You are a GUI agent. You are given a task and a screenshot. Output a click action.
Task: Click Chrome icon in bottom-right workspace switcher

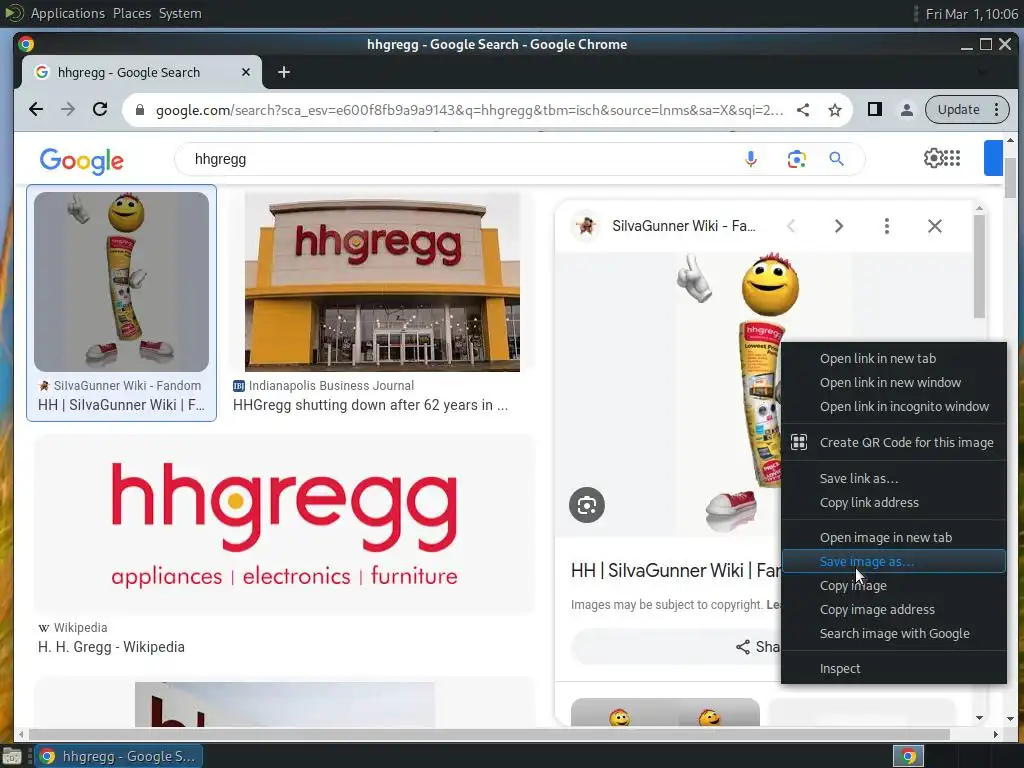tap(908, 756)
